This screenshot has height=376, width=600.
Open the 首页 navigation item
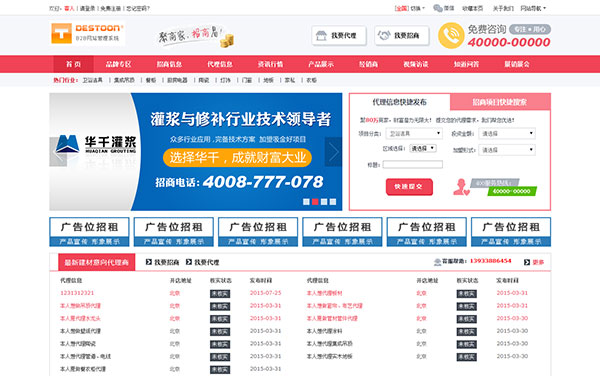[73, 64]
